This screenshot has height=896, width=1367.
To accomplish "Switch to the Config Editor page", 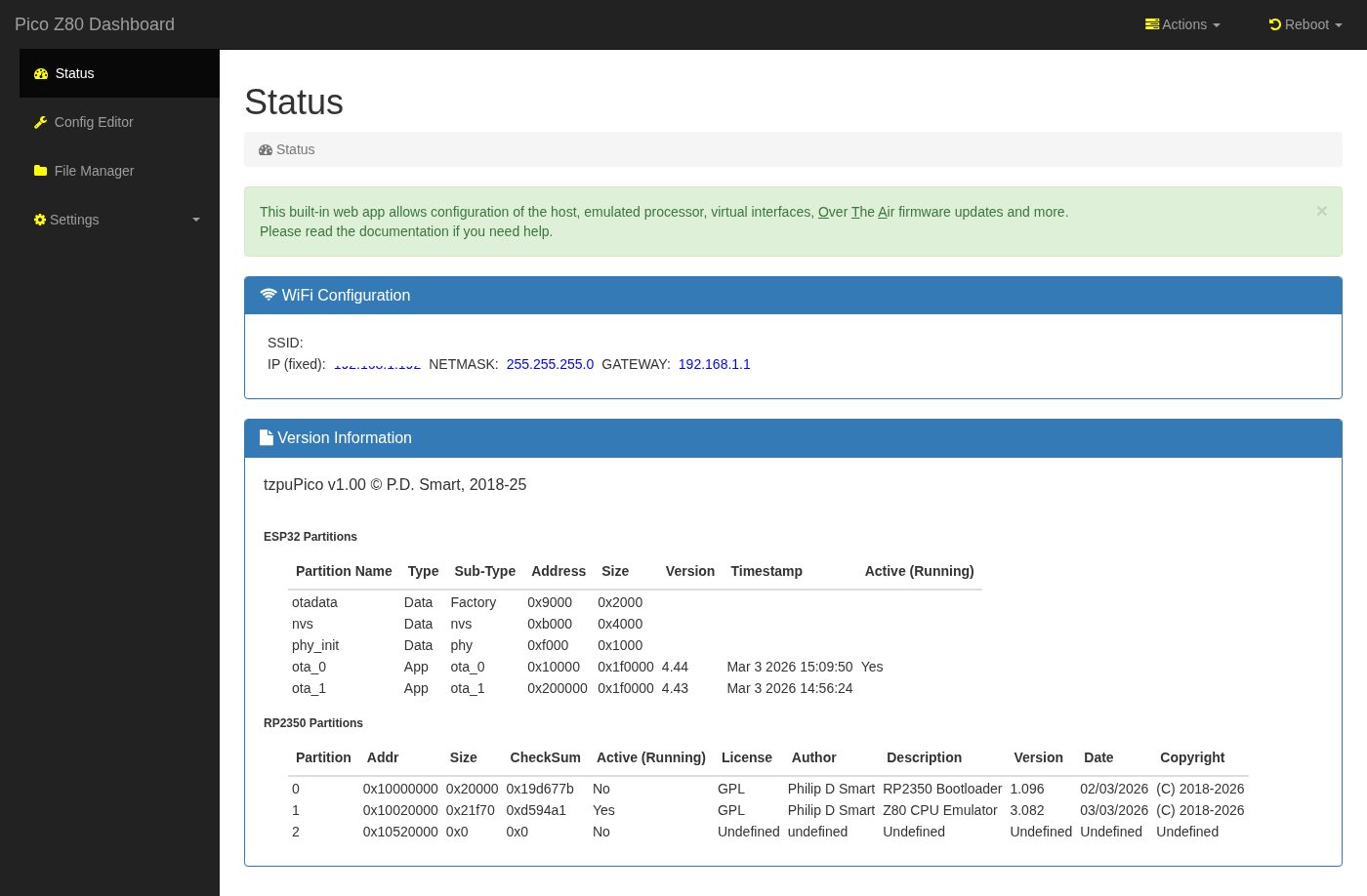I will (94, 122).
